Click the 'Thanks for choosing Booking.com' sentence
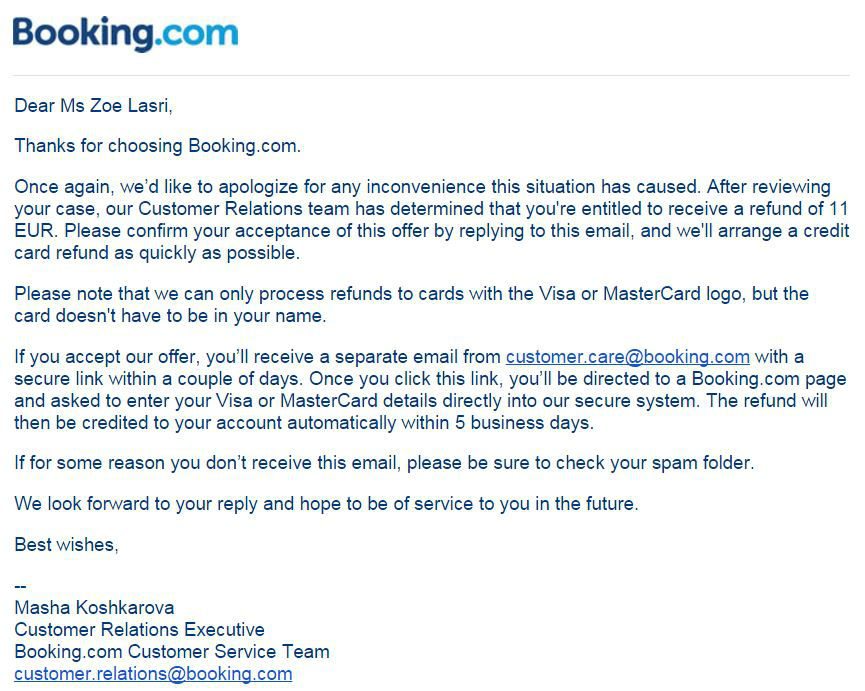Screen dimensions: 865x691 click(x=158, y=146)
